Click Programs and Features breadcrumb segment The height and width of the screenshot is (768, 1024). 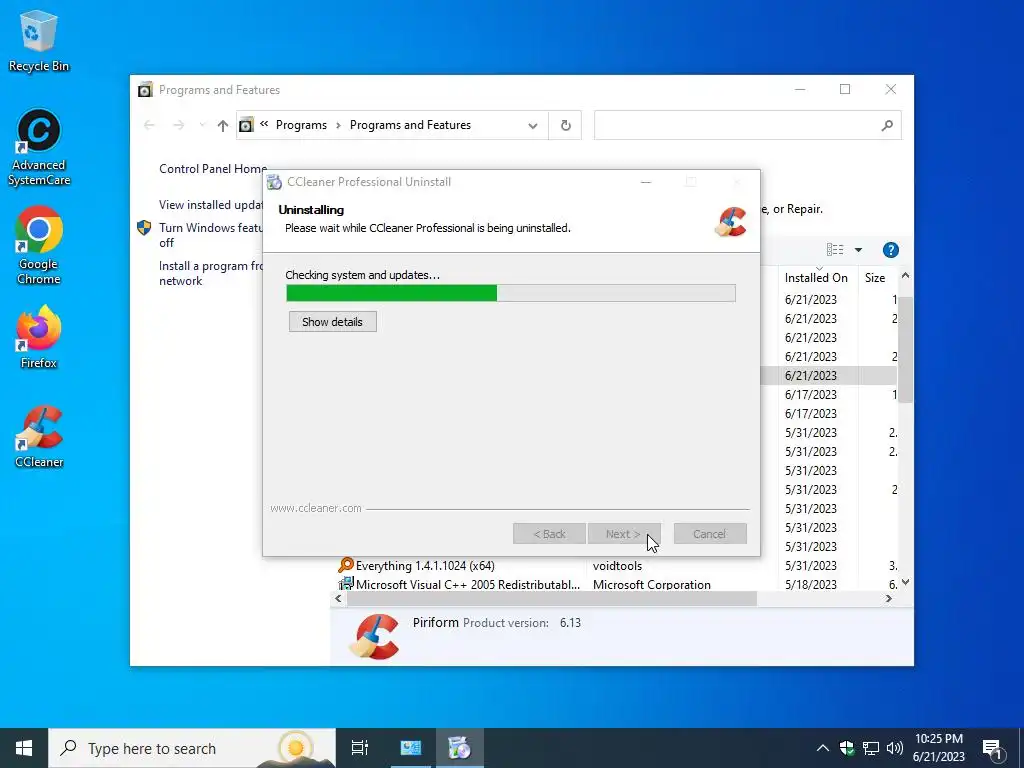(x=410, y=125)
